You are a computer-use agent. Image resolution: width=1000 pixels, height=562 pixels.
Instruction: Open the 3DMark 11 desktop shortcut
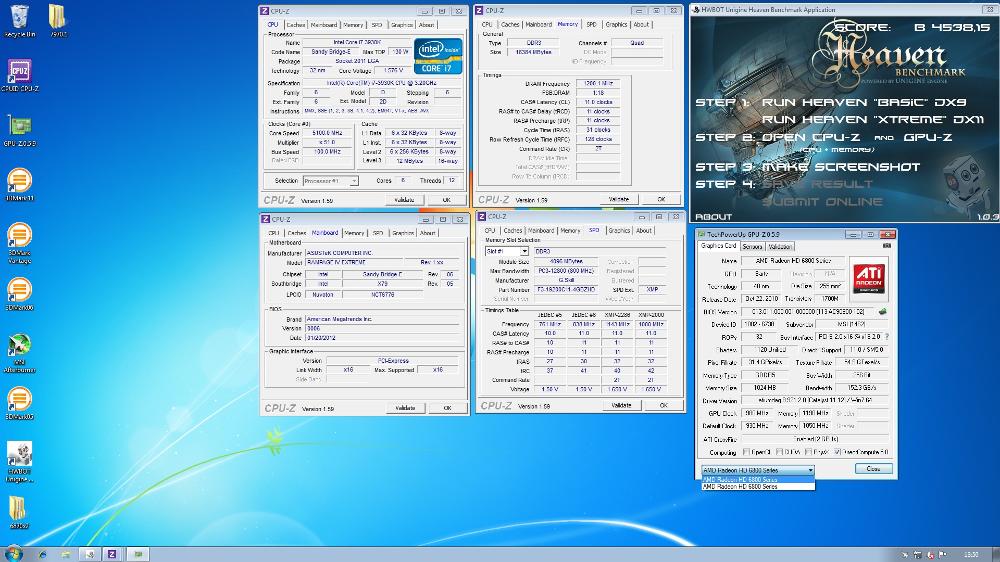tap(19, 185)
